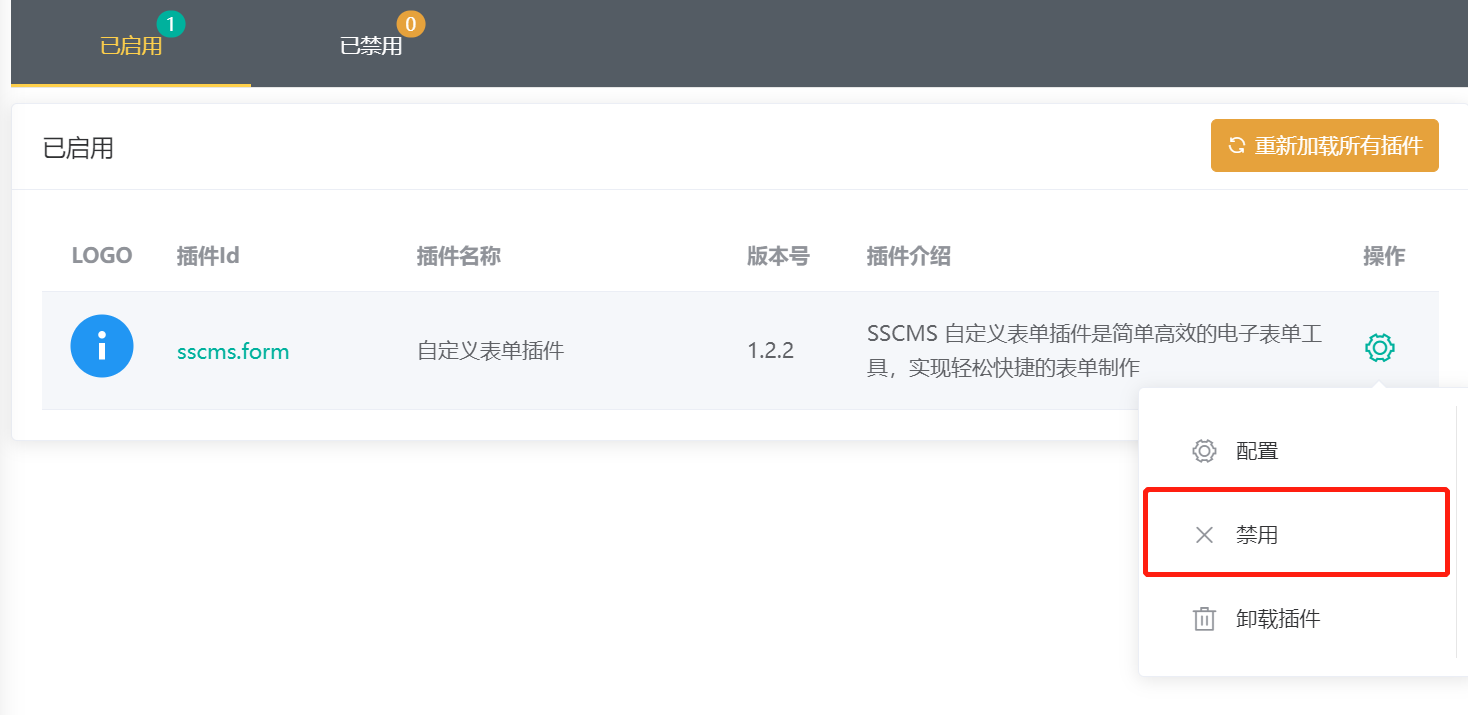The height and width of the screenshot is (715, 1468).
Task: Open the 已禁用 tab
Action: (x=371, y=46)
